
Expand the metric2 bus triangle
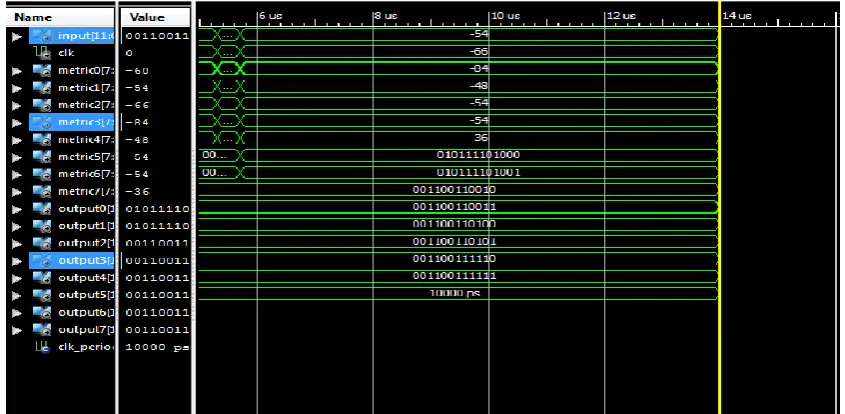pos(17,105)
